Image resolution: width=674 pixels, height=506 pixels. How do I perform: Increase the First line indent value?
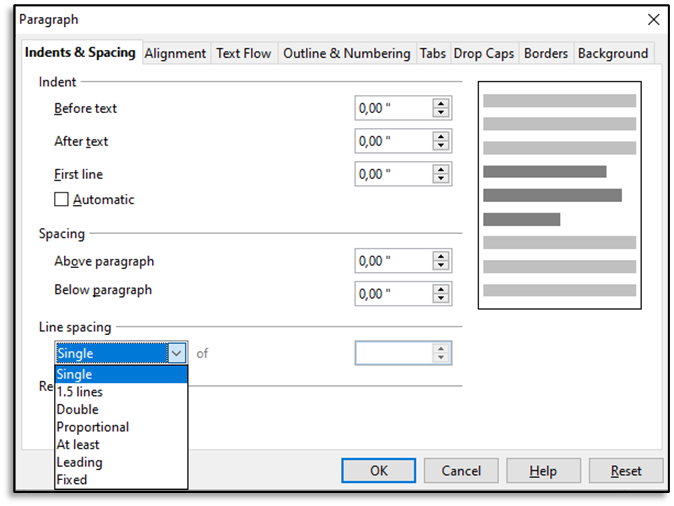click(x=440, y=169)
